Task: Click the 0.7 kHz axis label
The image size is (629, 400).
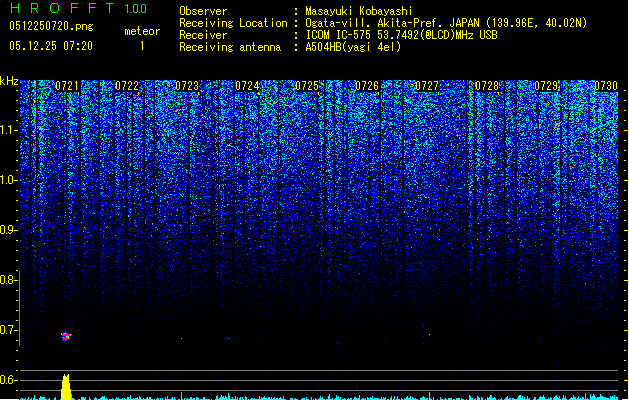Action: 8,330
